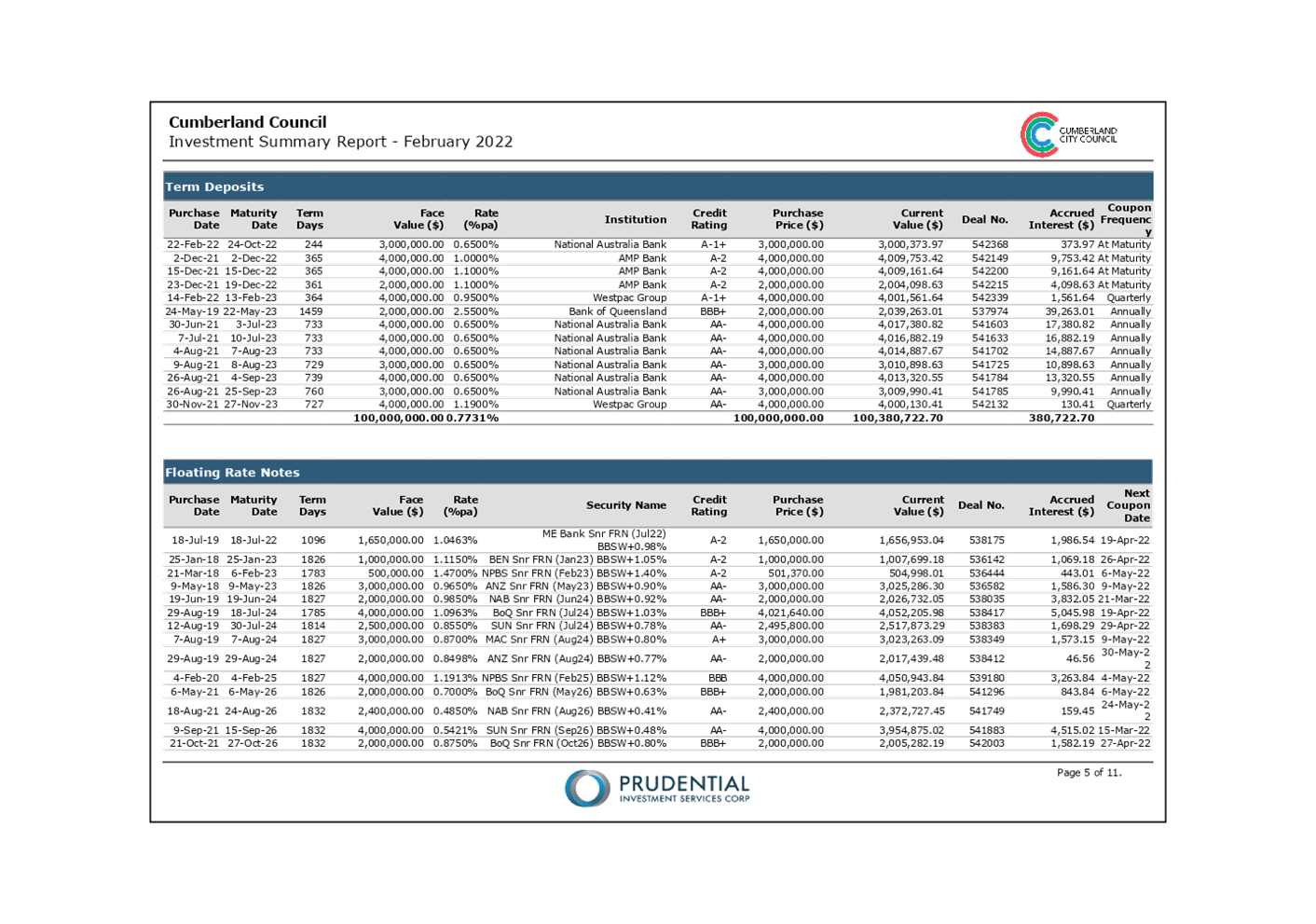Click 'NPBS Snr FRN (Feb23) BBSW+1.40%' security
This screenshot has height=924, width=1316.
tap(573, 573)
